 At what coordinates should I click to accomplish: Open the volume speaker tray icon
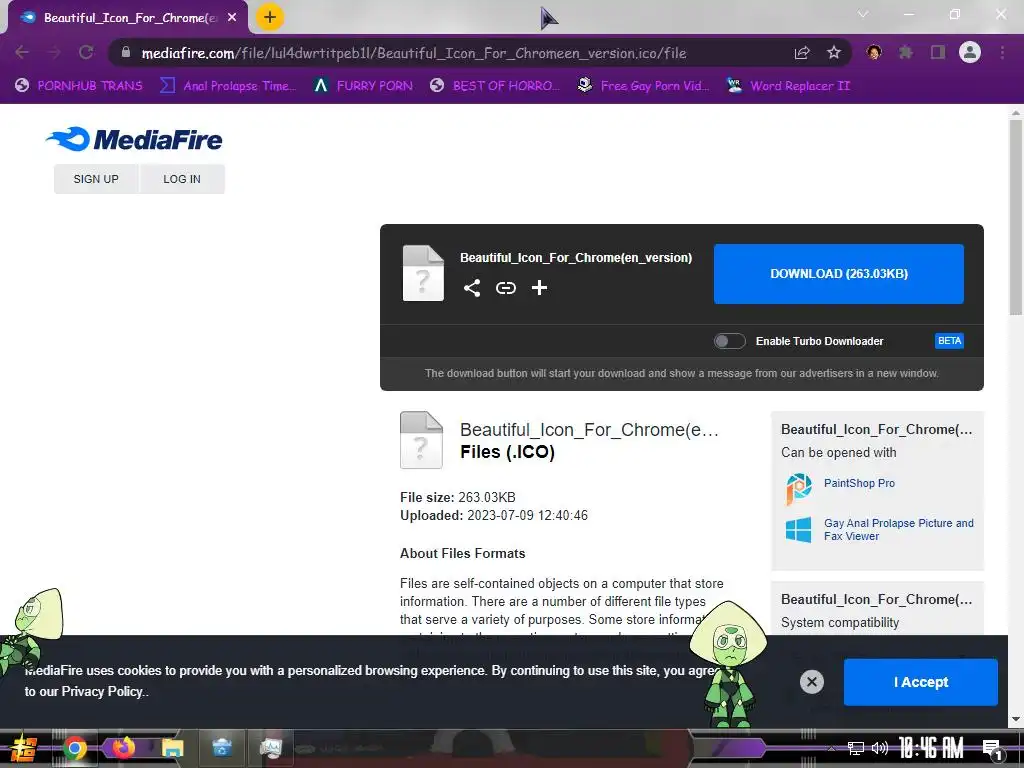coord(880,748)
